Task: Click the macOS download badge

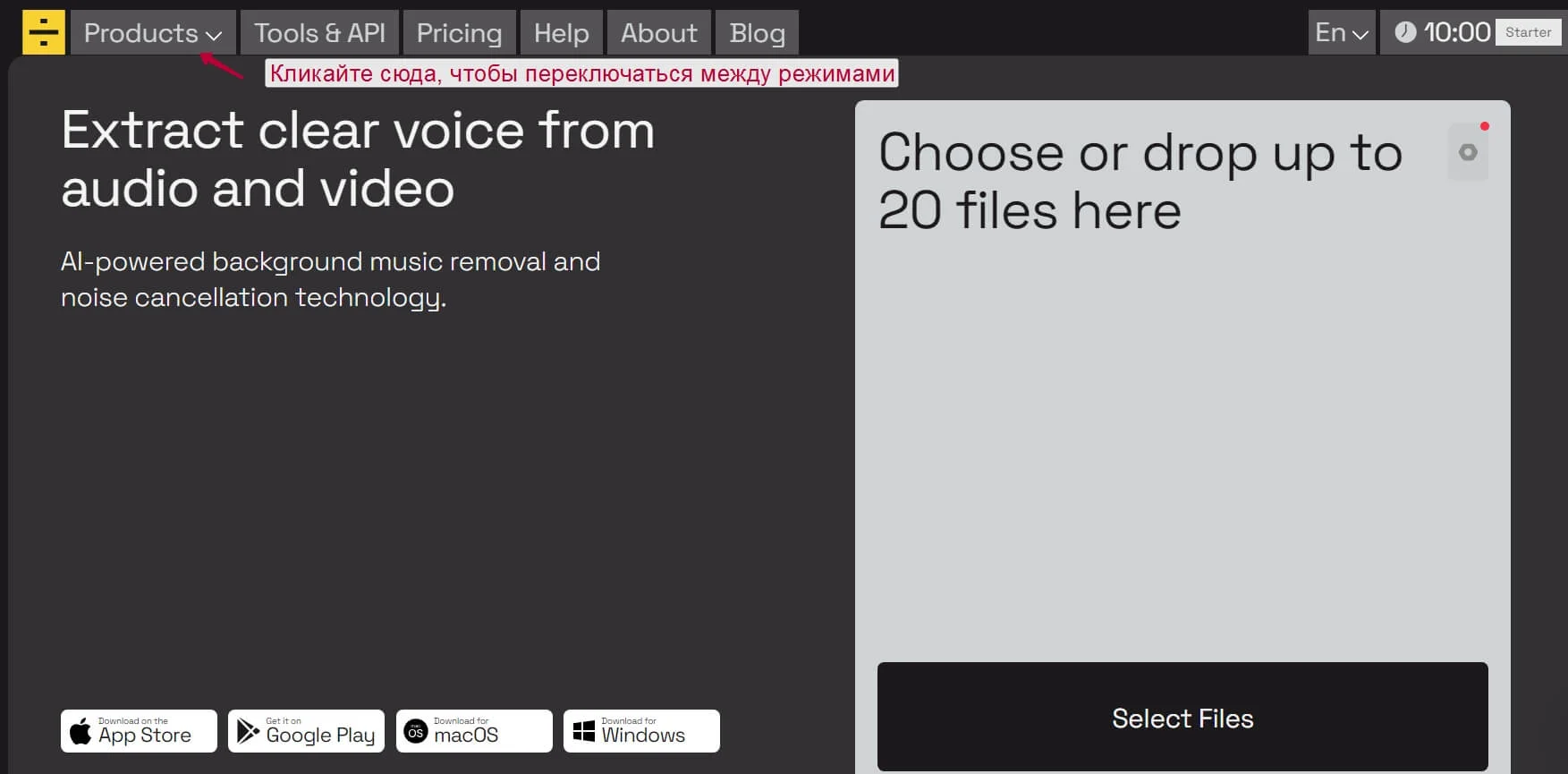Action: [474, 731]
